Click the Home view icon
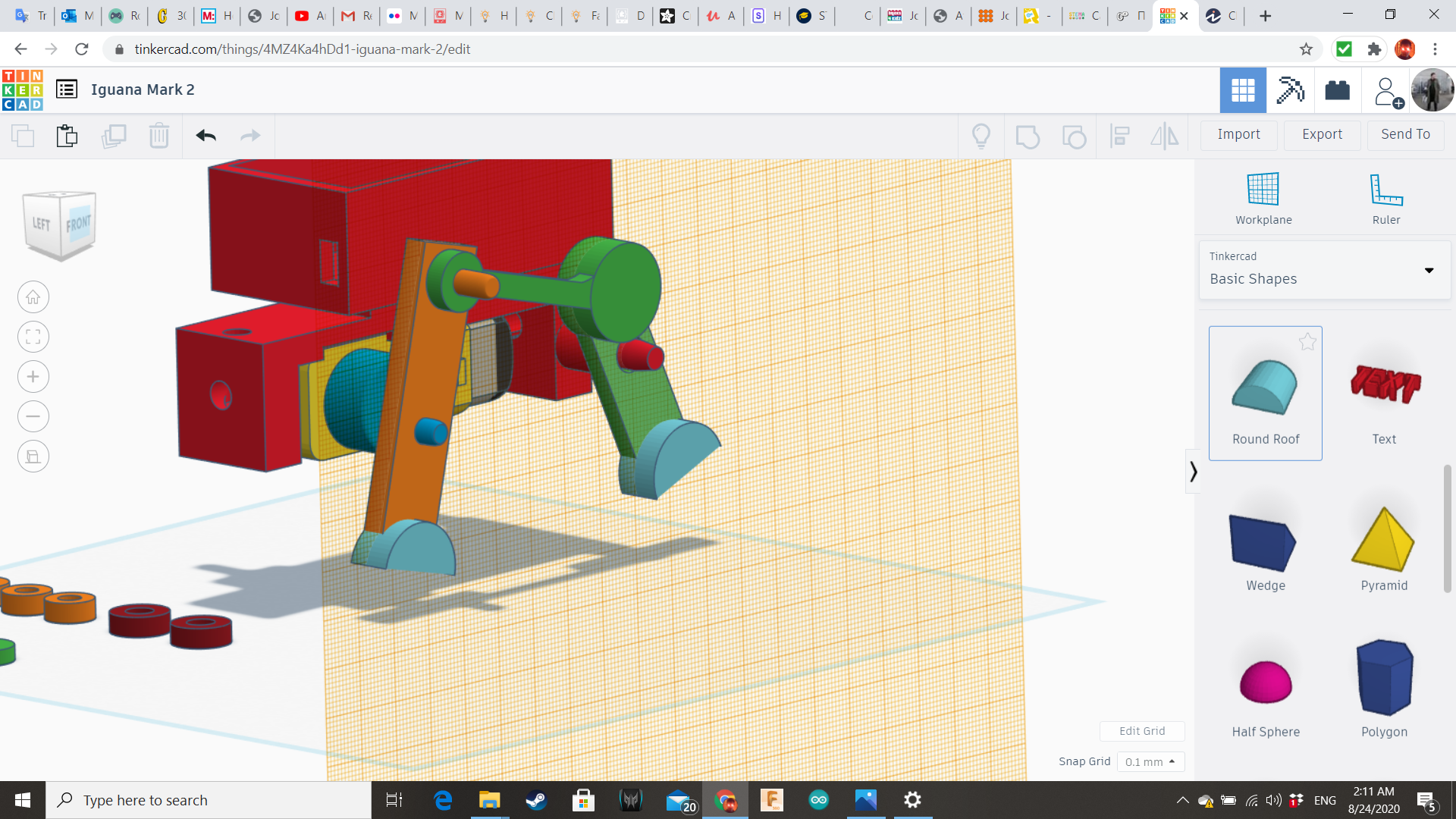Screen dimensions: 1456x819 click(x=33, y=297)
